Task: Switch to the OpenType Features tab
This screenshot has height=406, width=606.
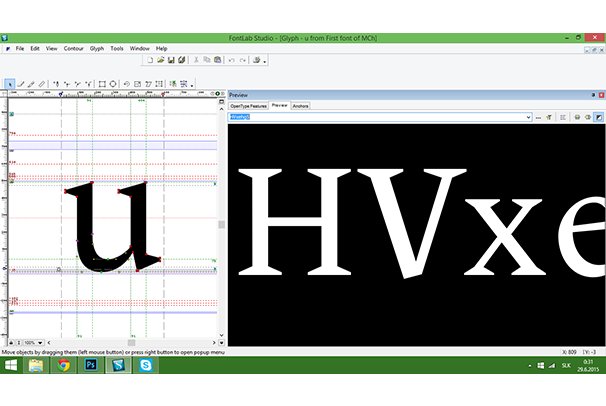Action: pos(248,105)
